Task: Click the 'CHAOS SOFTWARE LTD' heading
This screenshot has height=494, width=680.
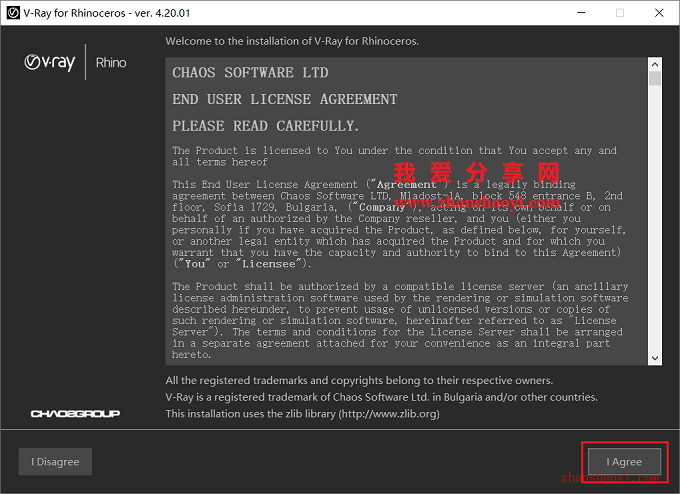Action: point(250,72)
